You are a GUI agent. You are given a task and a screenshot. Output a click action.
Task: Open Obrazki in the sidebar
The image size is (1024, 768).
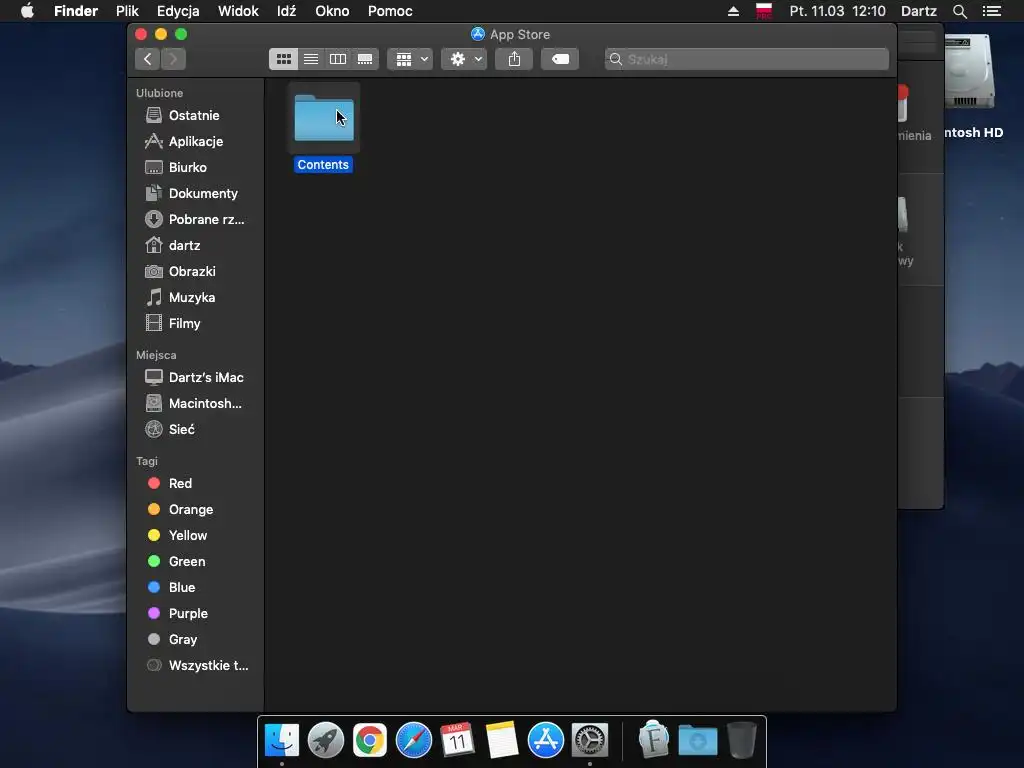point(192,272)
